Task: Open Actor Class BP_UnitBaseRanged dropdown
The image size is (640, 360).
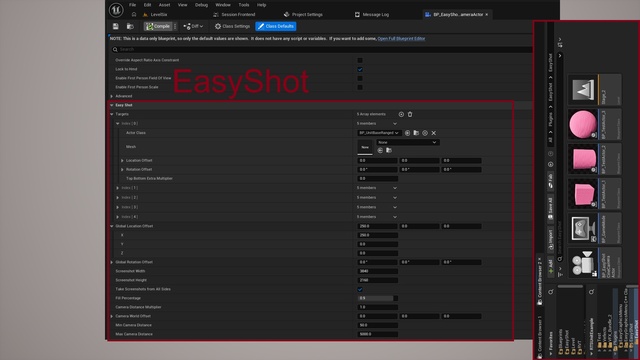Action: point(379,133)
